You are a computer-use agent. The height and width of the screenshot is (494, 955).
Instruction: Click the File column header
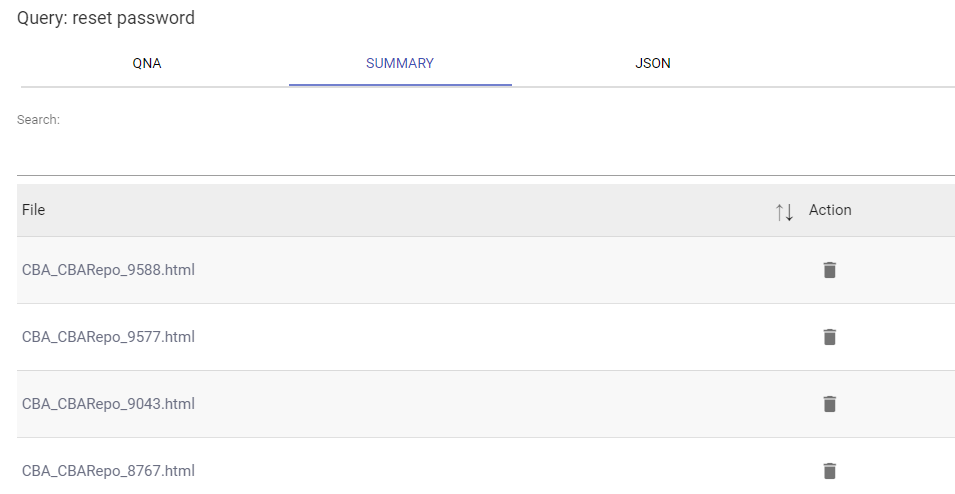click(x=34, y=210)
